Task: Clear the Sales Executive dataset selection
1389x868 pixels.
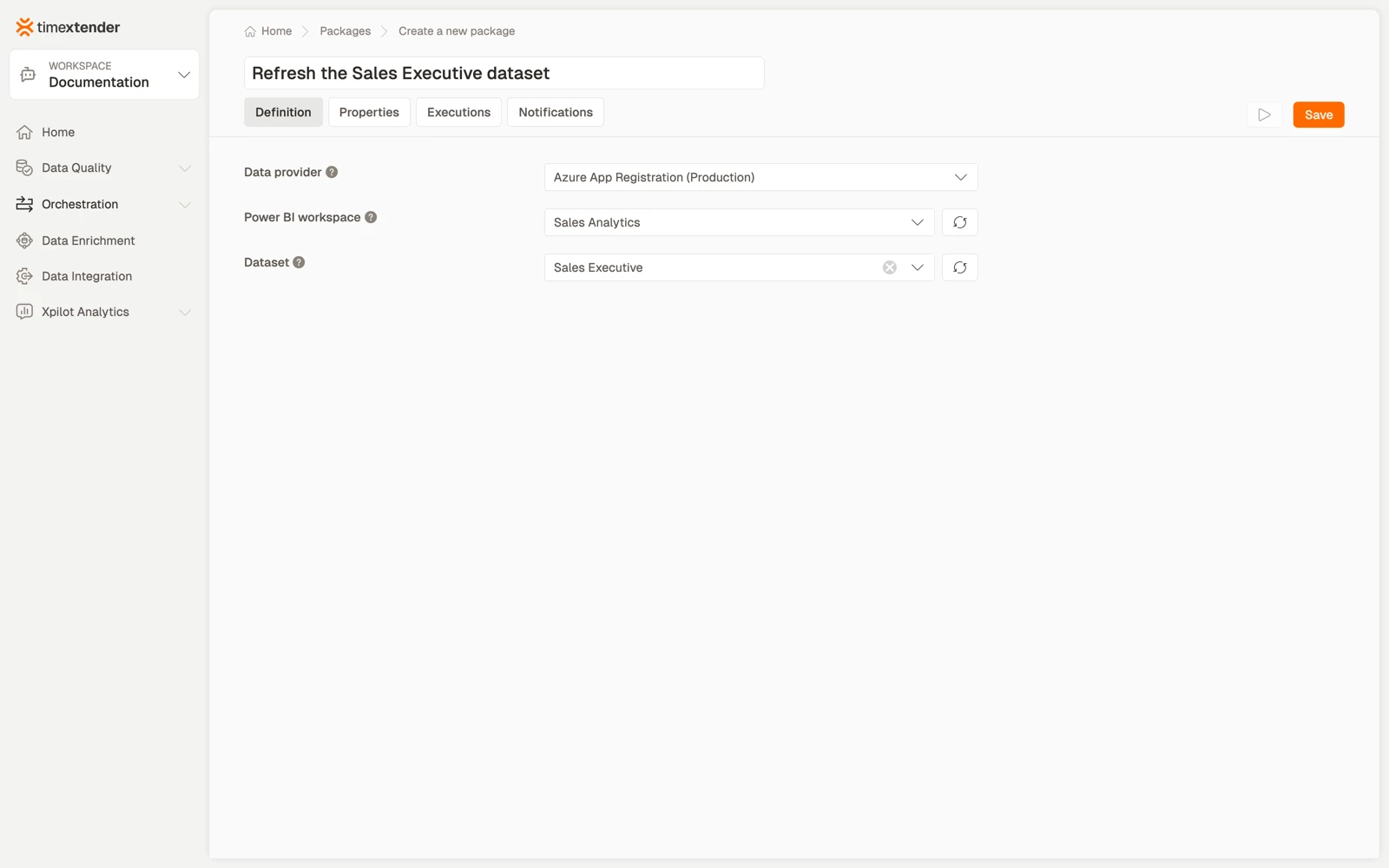Action: click(890, 267)
